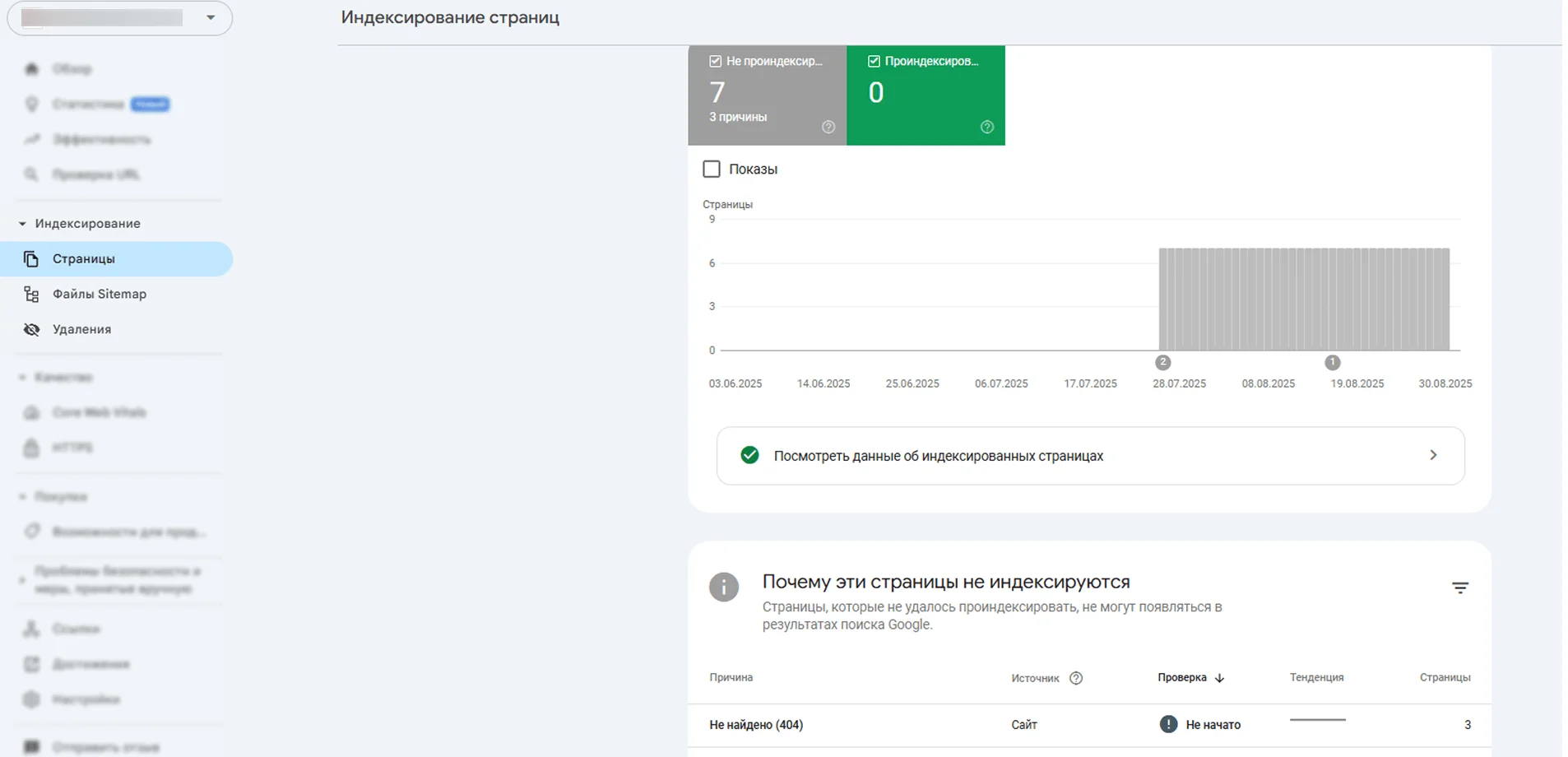Uncheck the Не проиндексир... checkbox

pos(715,62)
